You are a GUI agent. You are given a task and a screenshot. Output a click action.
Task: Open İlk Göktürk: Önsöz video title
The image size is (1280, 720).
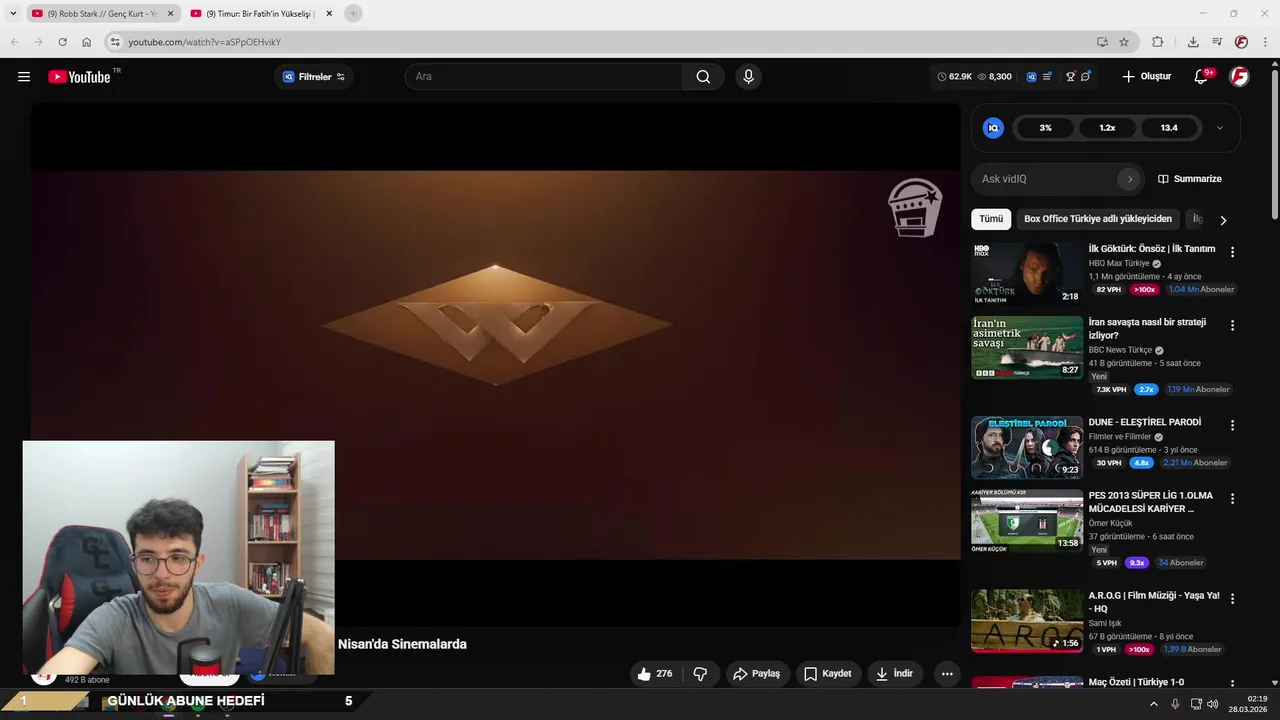(1152, 249)
